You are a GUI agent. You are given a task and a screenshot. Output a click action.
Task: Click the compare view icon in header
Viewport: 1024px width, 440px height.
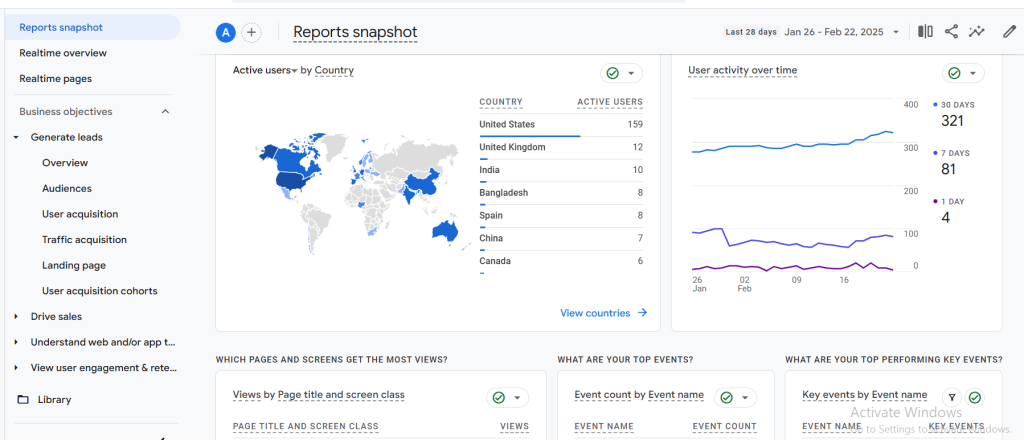click(925, 32)
